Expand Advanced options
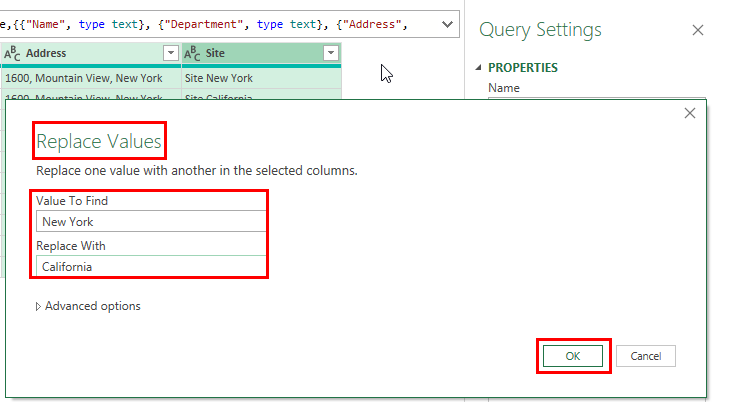Image resolution: width=730 pixels, height=402 pixels. [88, 306]
